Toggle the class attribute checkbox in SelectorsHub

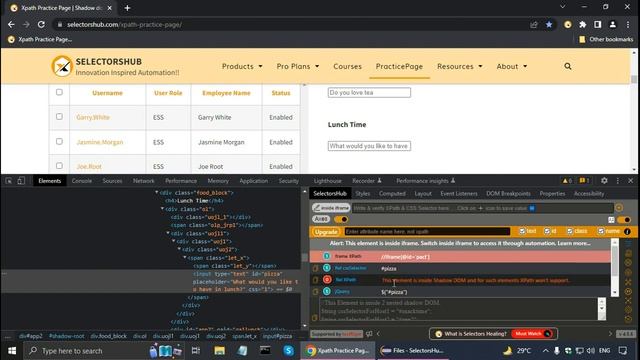click(x=570, y=231)
